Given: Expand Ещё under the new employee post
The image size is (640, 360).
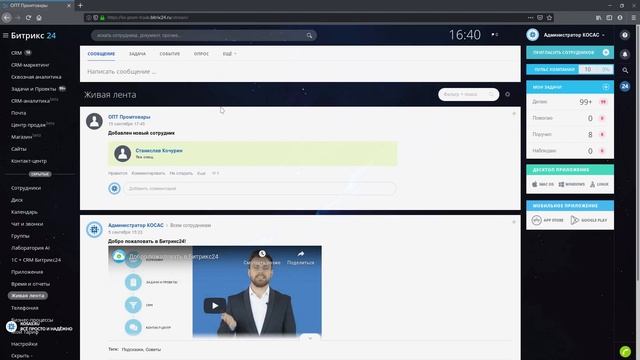Looking at the screenshot, I should pos(201,173).
